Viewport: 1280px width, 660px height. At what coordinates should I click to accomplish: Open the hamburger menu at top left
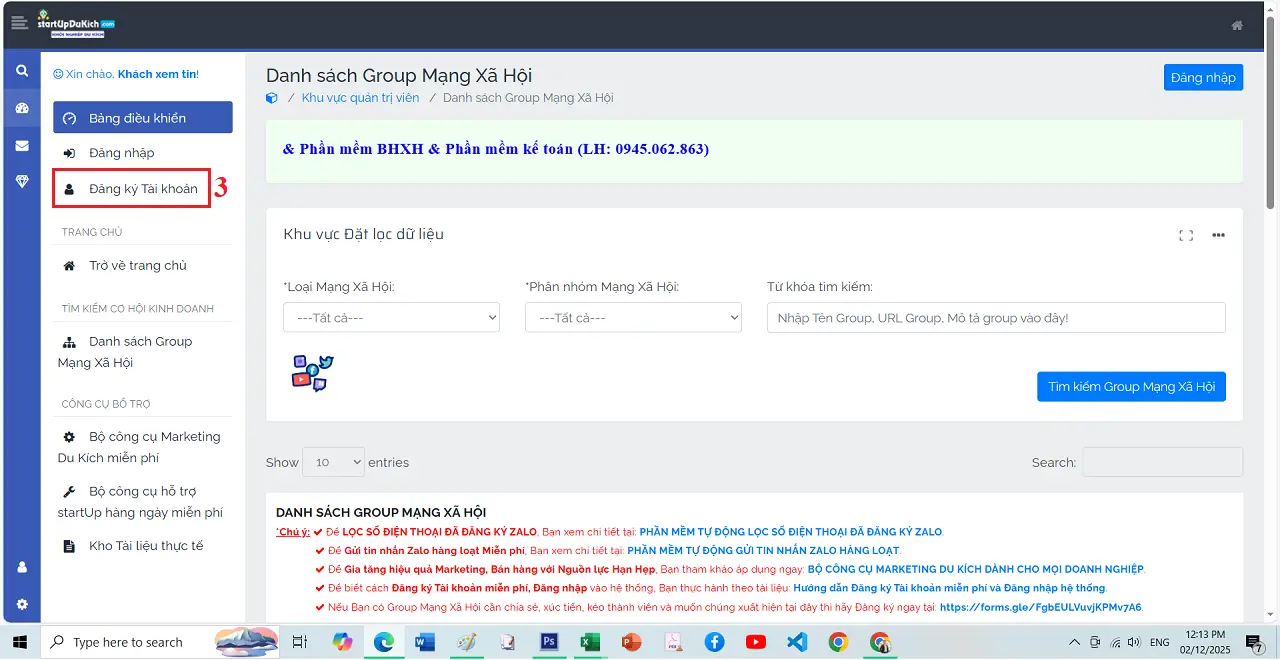point(20,25)
